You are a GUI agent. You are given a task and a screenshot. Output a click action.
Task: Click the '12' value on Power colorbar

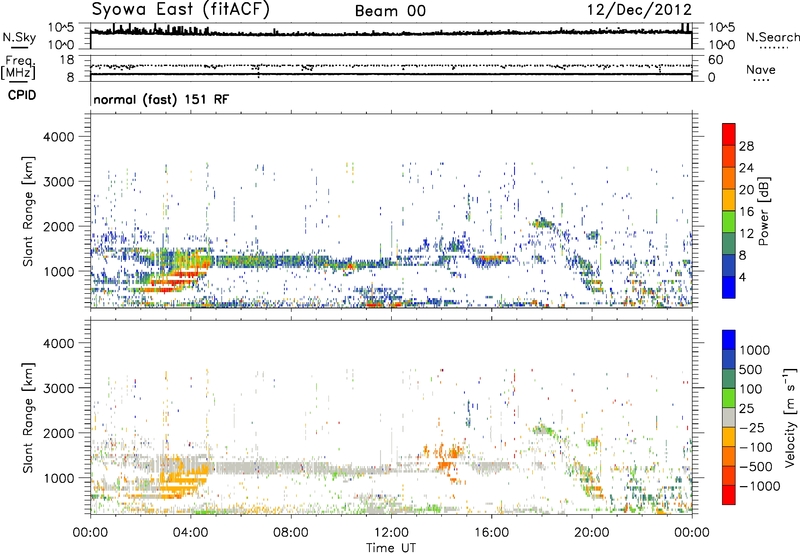(x=746, y=234)
